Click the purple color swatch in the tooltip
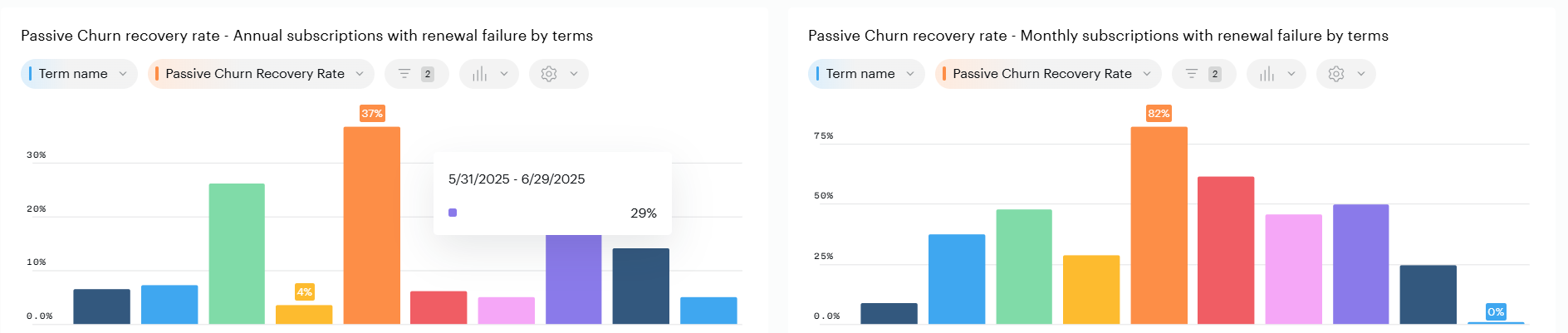Viewport: 1568px width, 333px height. coord(453,213)
